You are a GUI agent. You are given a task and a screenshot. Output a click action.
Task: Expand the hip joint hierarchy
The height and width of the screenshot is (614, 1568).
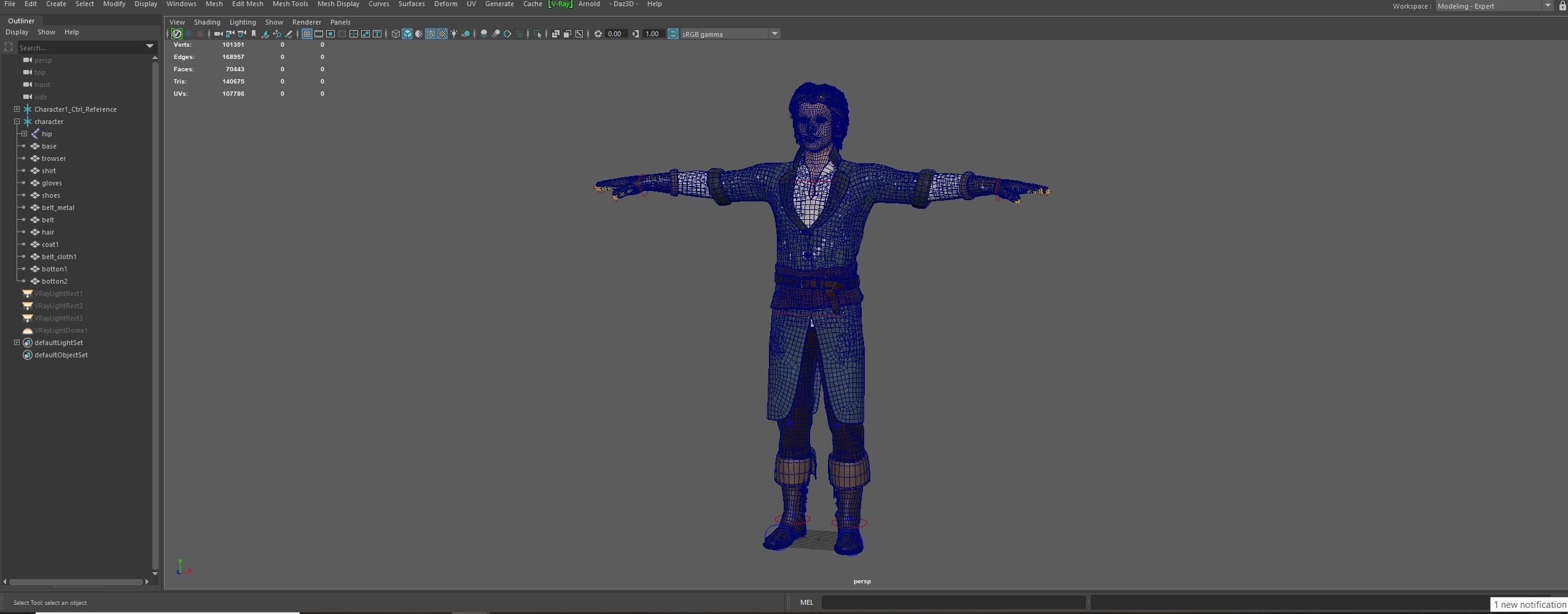point(24,134)
